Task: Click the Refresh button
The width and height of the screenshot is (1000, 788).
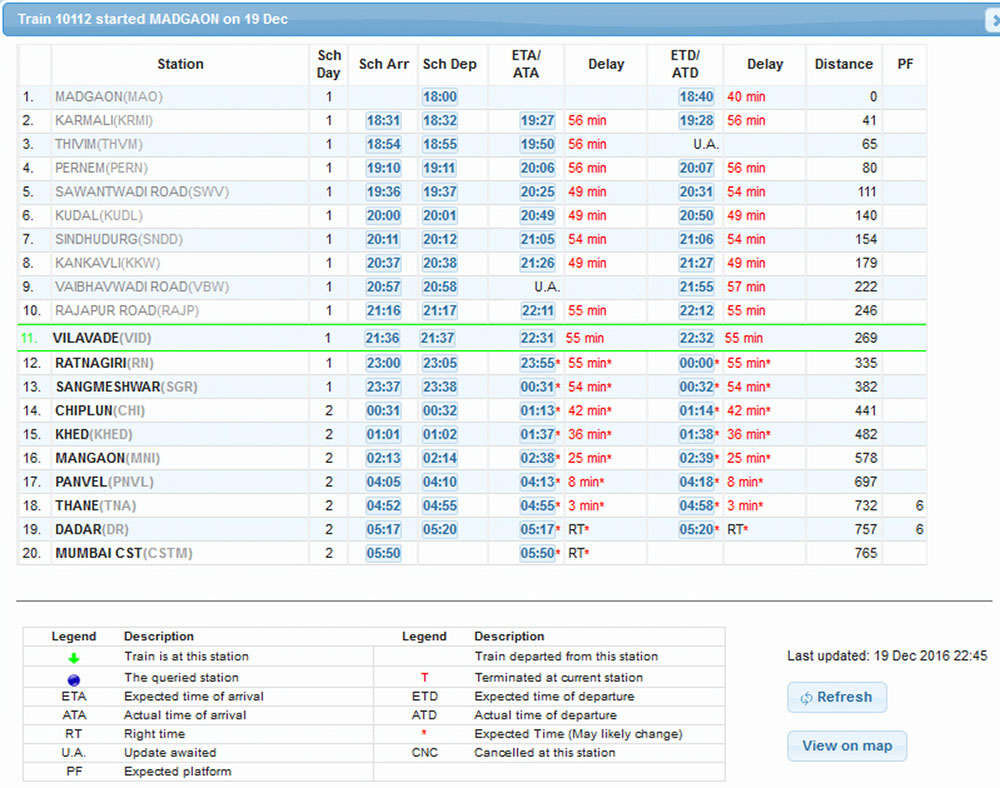Action: coord(837,697)
